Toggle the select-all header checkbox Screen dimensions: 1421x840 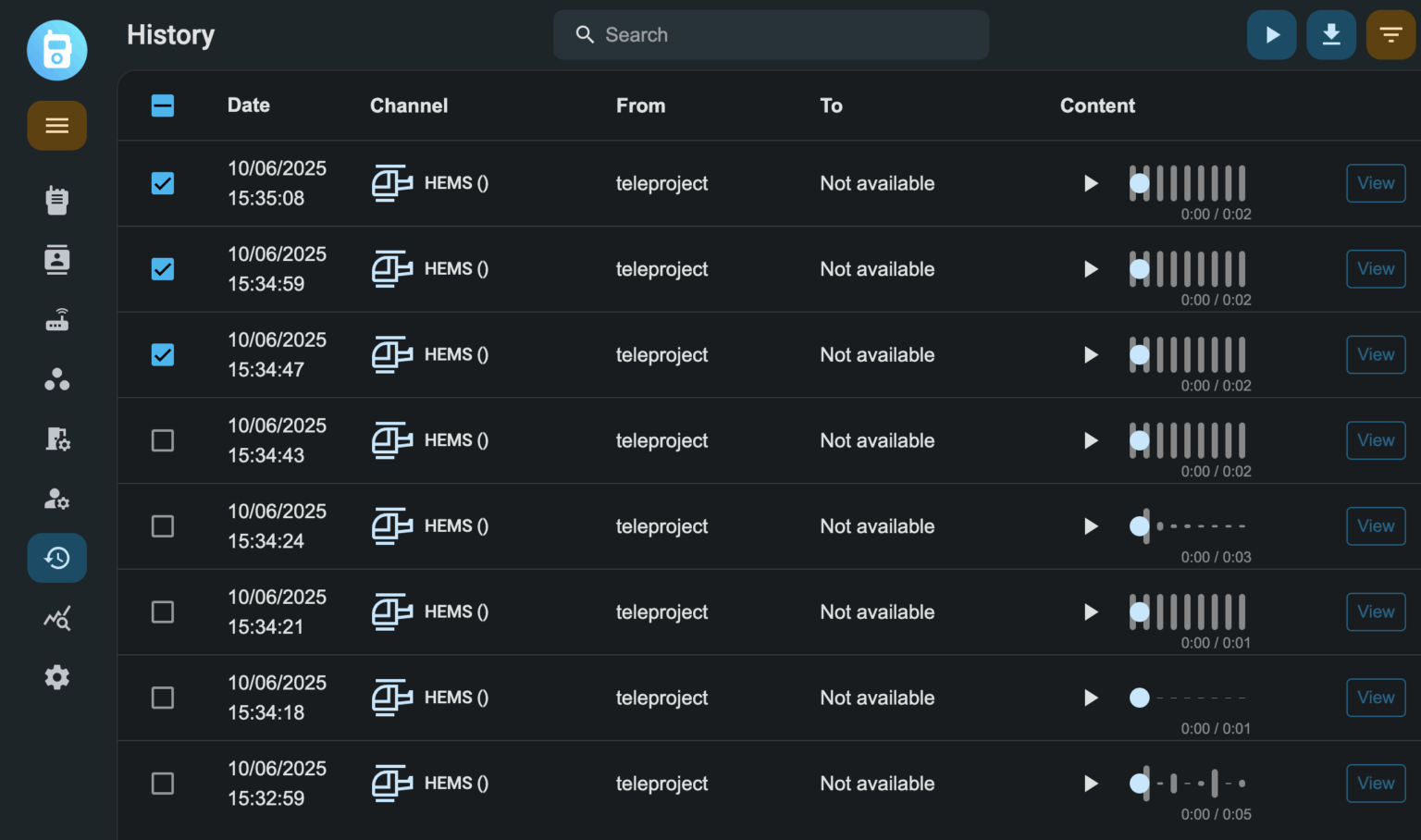163,105
